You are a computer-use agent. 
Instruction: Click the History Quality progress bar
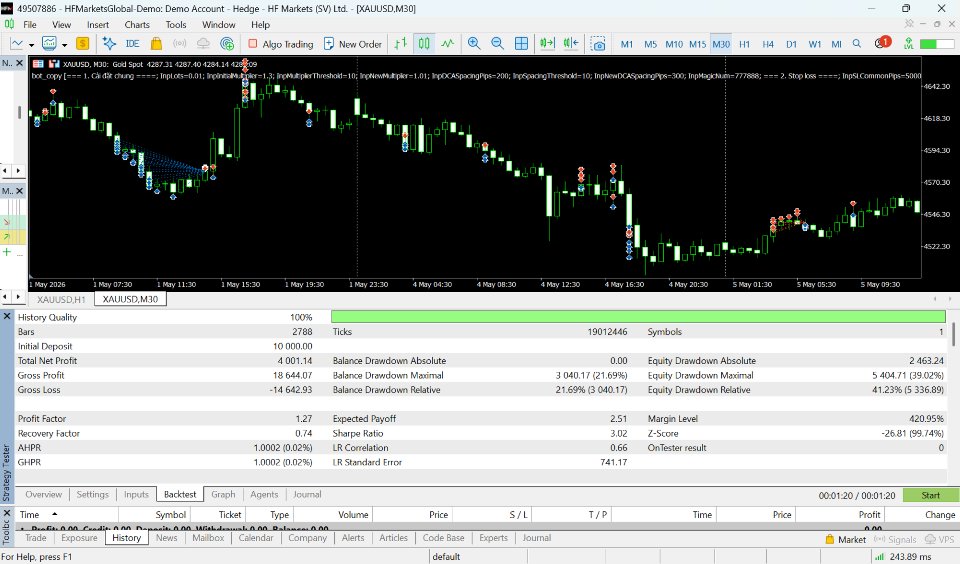click(x=638, y=317)
